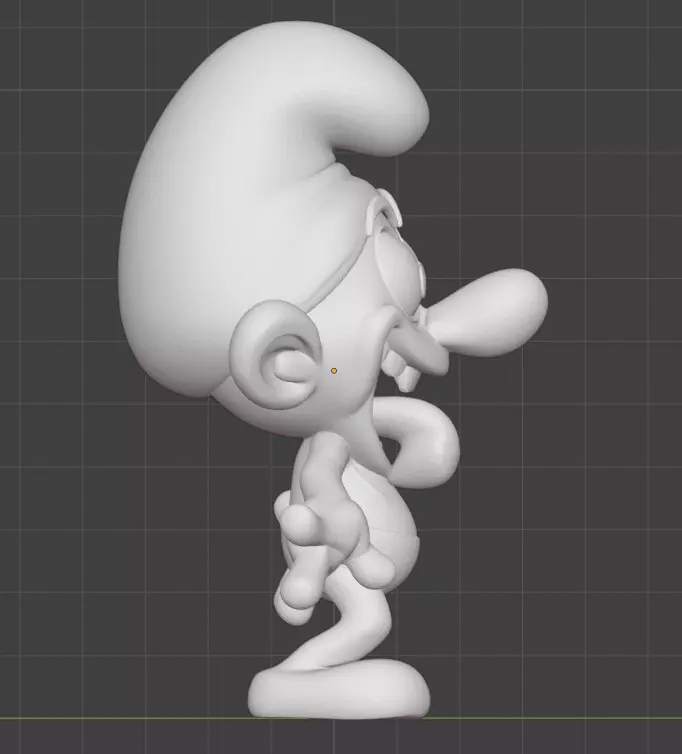Click the model's flat foot base
Viewport: 682px width, 754px height.
[x=339, y=690]
